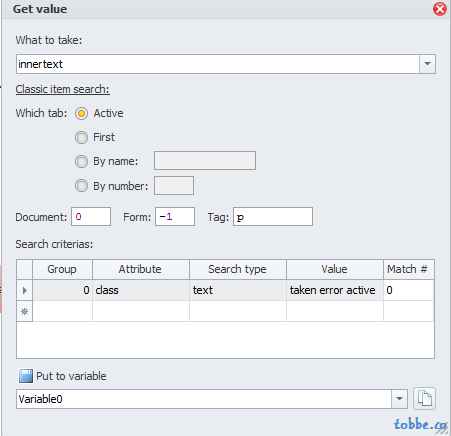Click the copy icon beside Variable0
451x436 pixels.
tap(424, 398)
